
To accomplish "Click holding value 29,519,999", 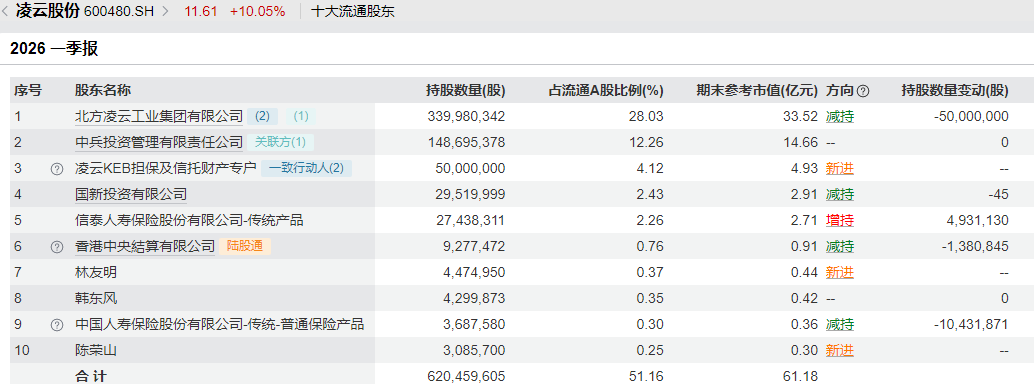I will tap(470, 195).
